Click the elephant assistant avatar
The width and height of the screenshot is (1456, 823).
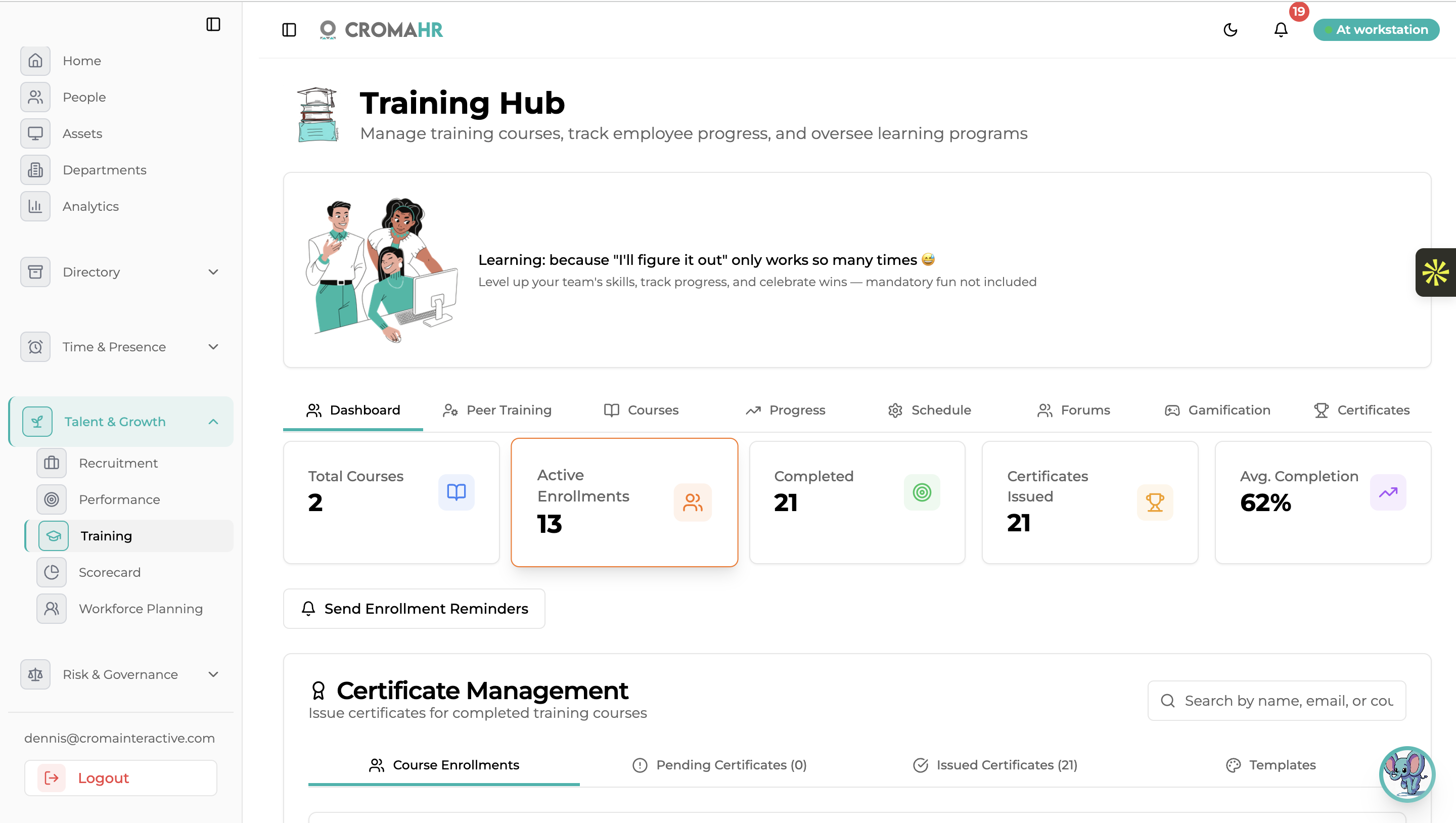[x=1406, y=774]
